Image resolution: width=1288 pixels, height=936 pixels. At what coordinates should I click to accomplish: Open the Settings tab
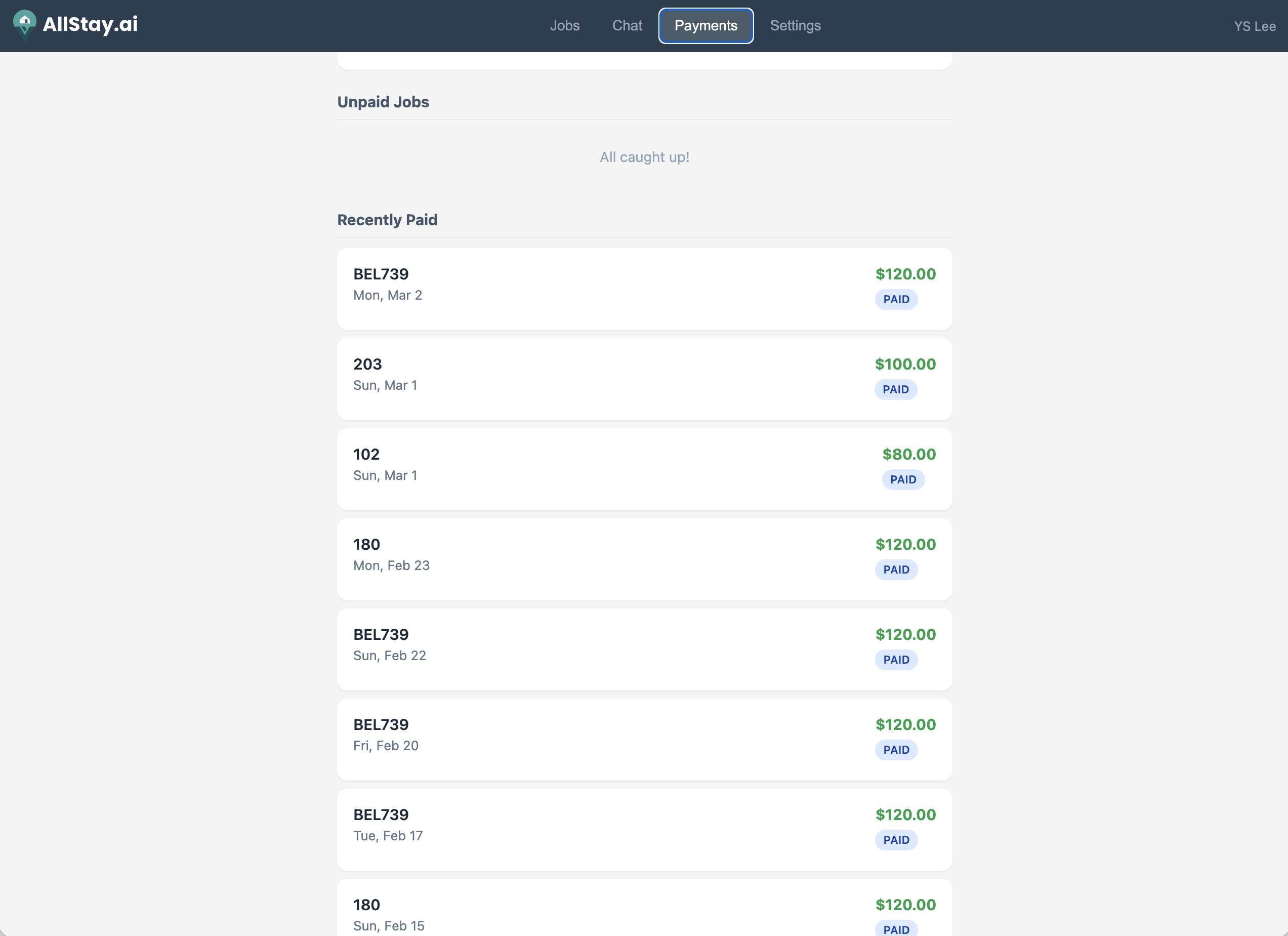coord(795,25)
